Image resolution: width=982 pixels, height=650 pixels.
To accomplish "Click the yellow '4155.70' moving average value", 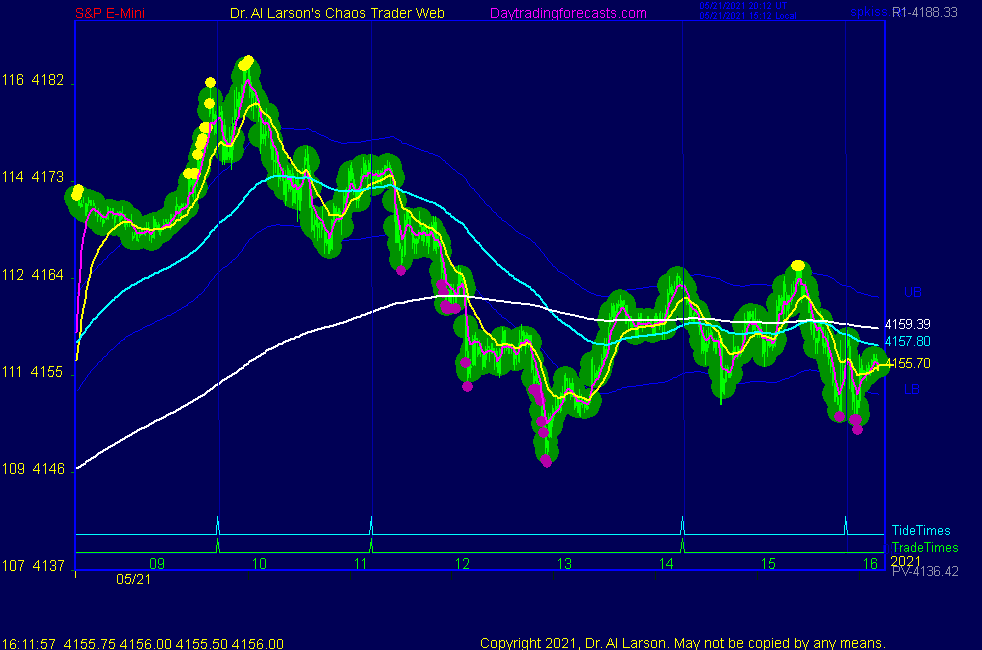I will [907, 363].
